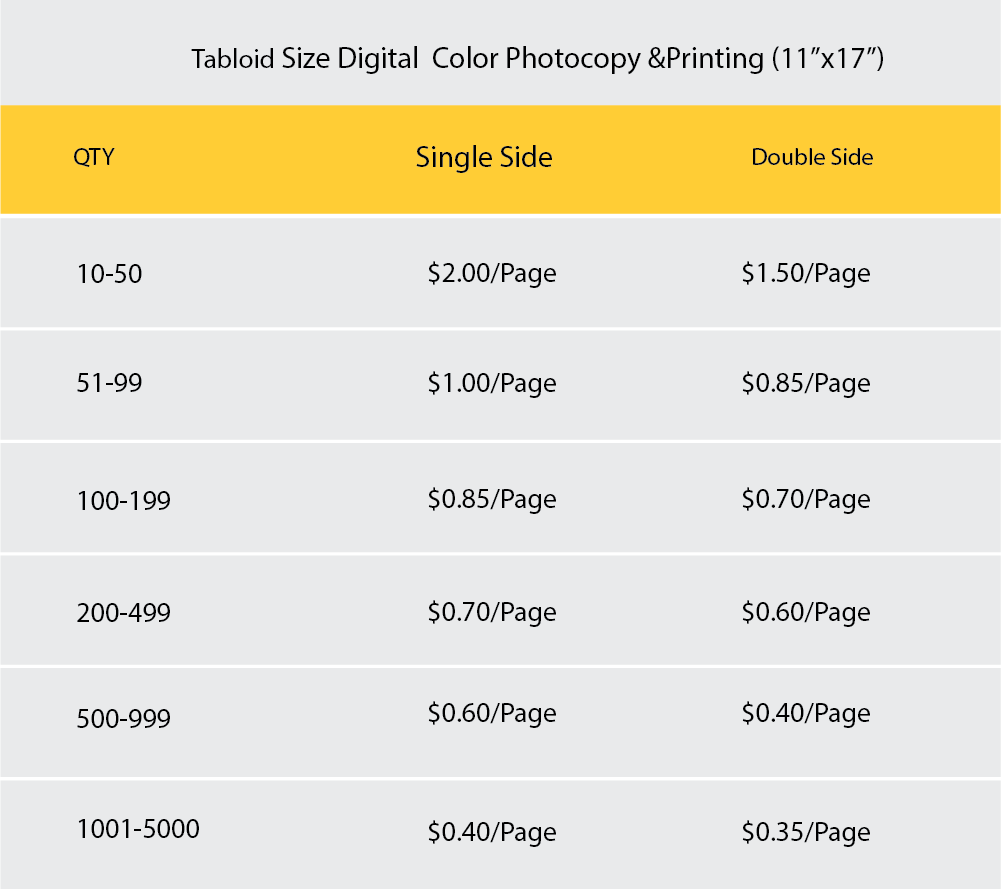Select the QTY column header

click(93, 157)
